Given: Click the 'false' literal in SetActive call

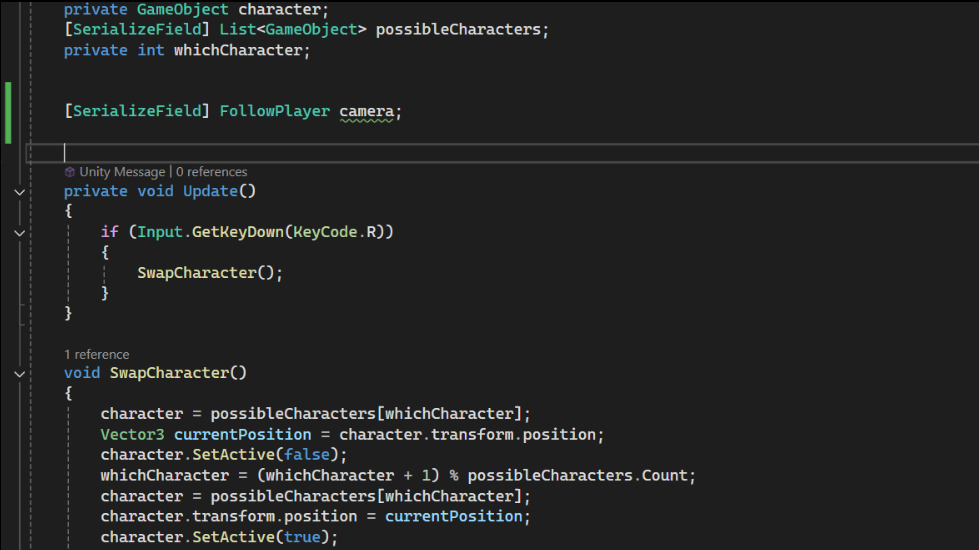Looking at the screenshot, I should tap(307, 454).
